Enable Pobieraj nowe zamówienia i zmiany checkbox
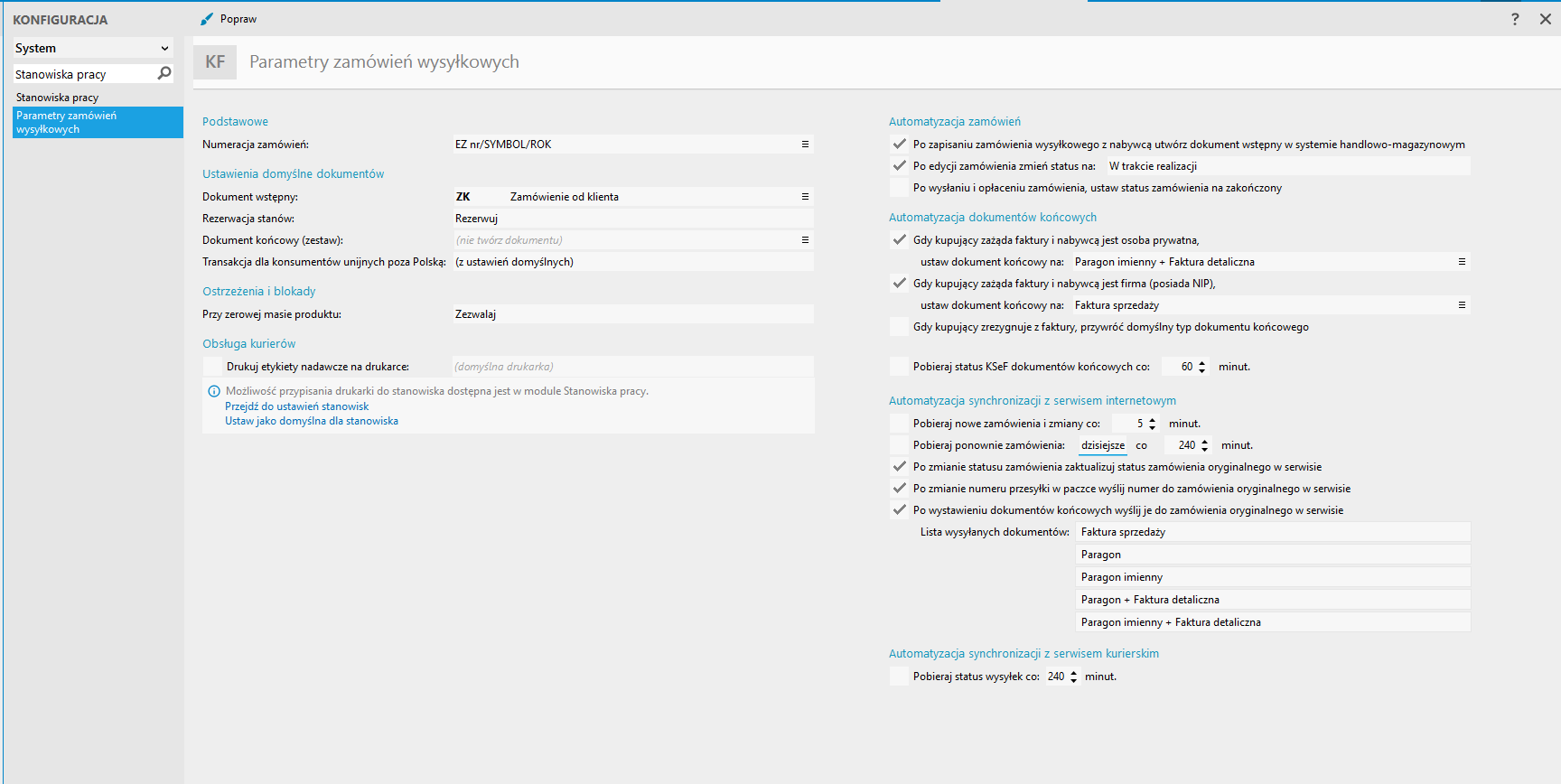 899,424
